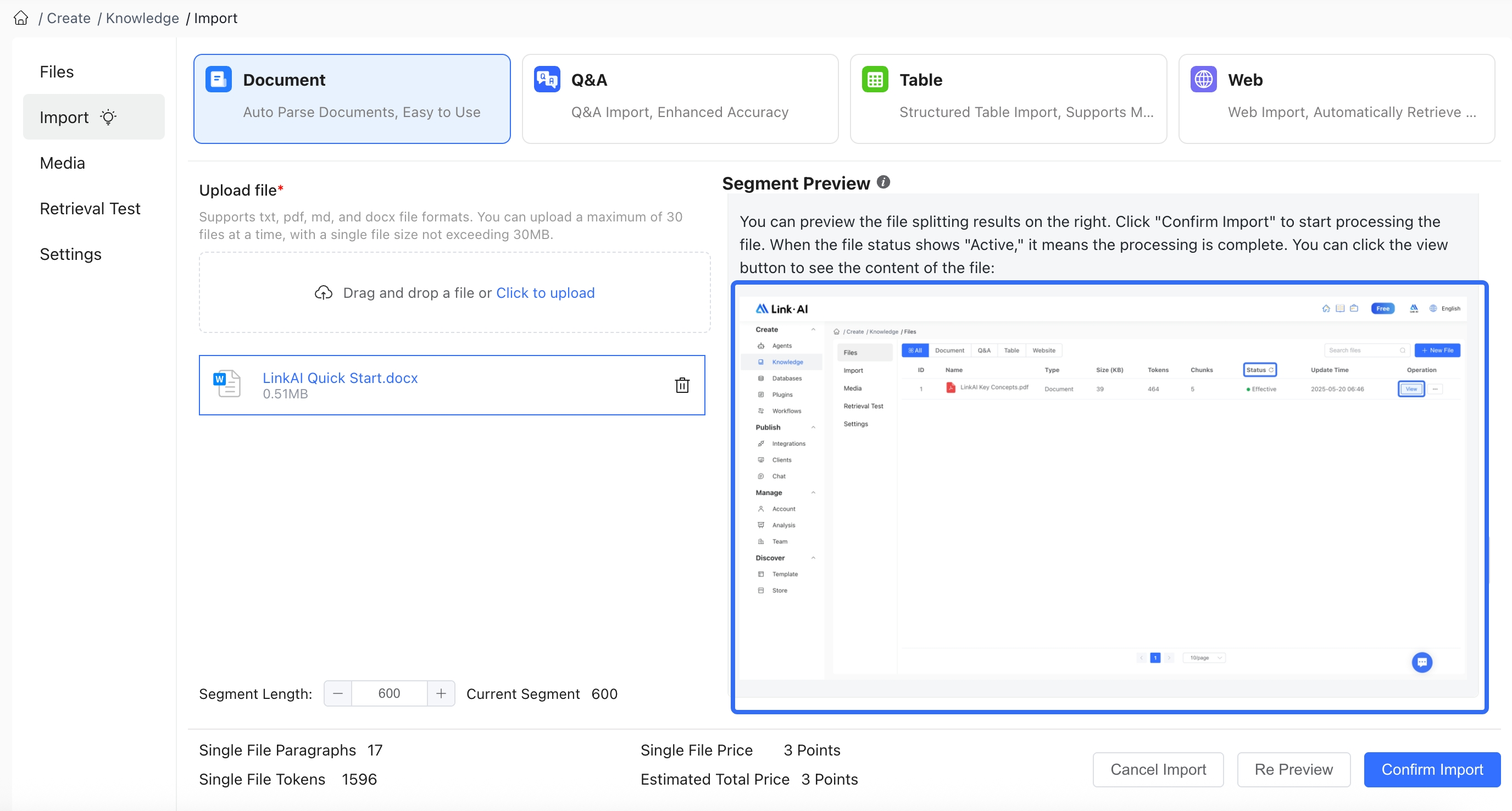Click the home icon in breadcrumb
The image size is (1512, 811).
[21, 18]
